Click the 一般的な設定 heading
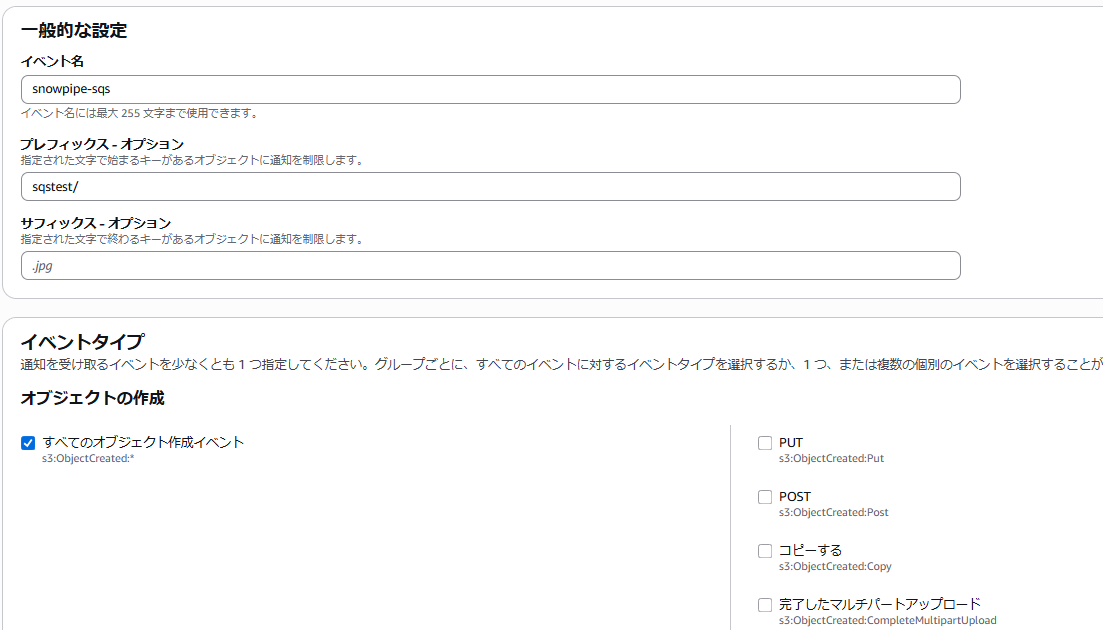Viewport: 1103px width, 630px height. coord(74,30)
